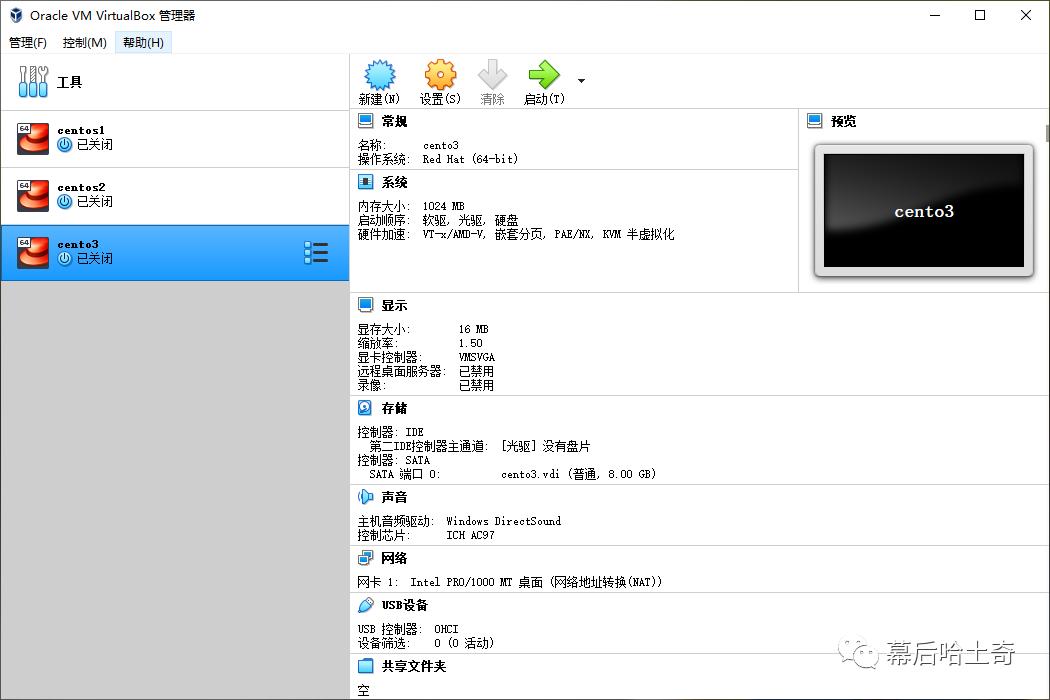The image size is (1050, 700).
Task: Click the cento3 preview thumbnail
Action: point(923,210)
